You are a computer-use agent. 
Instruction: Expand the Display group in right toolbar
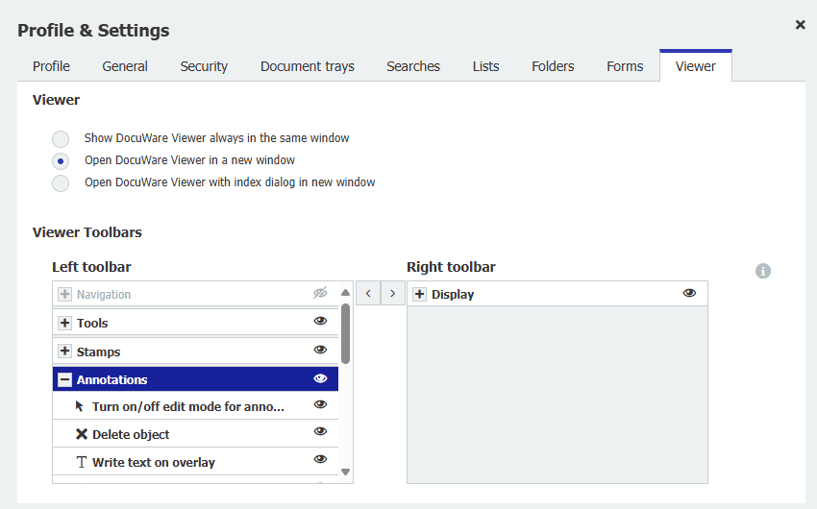pos(420,294)
